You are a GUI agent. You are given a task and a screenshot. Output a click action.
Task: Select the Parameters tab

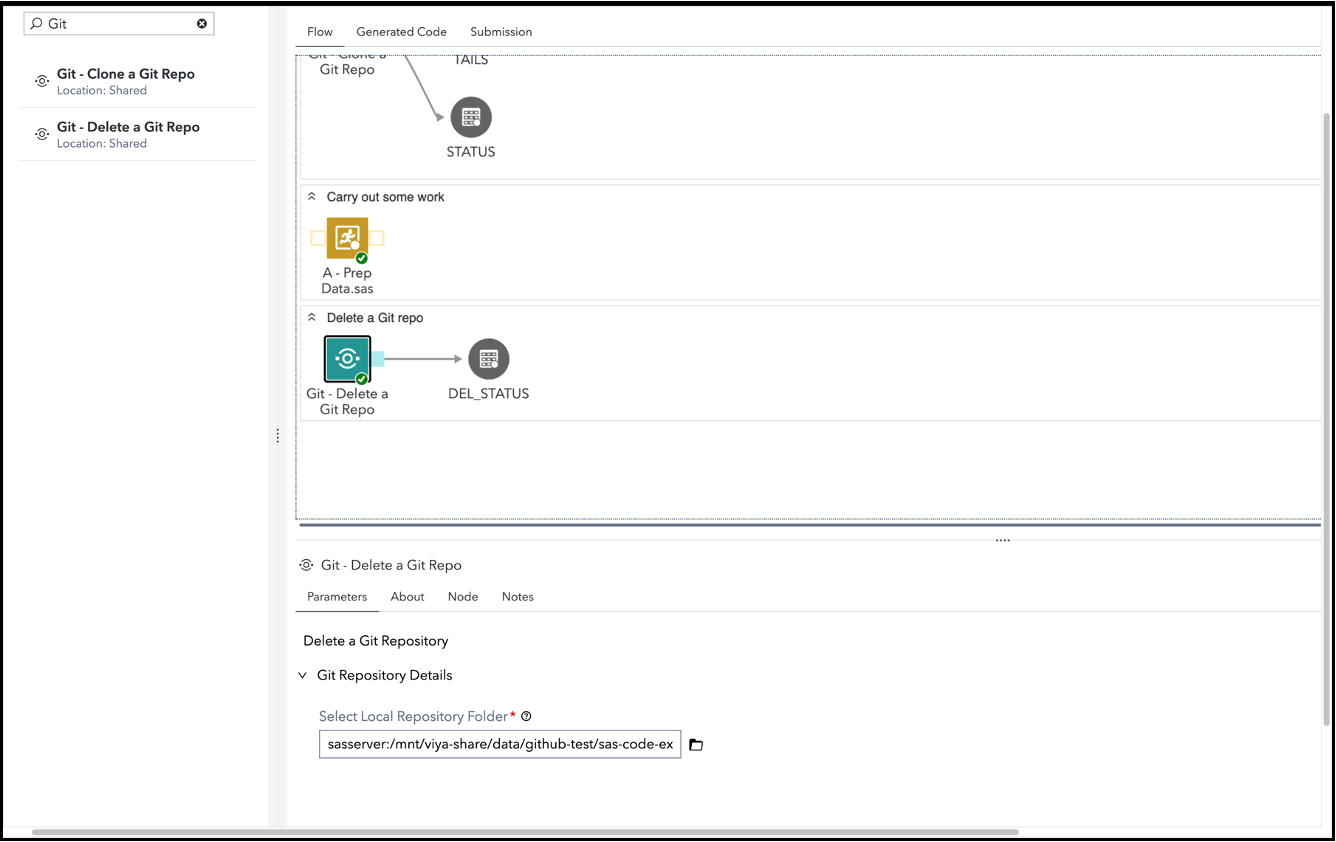337,597
